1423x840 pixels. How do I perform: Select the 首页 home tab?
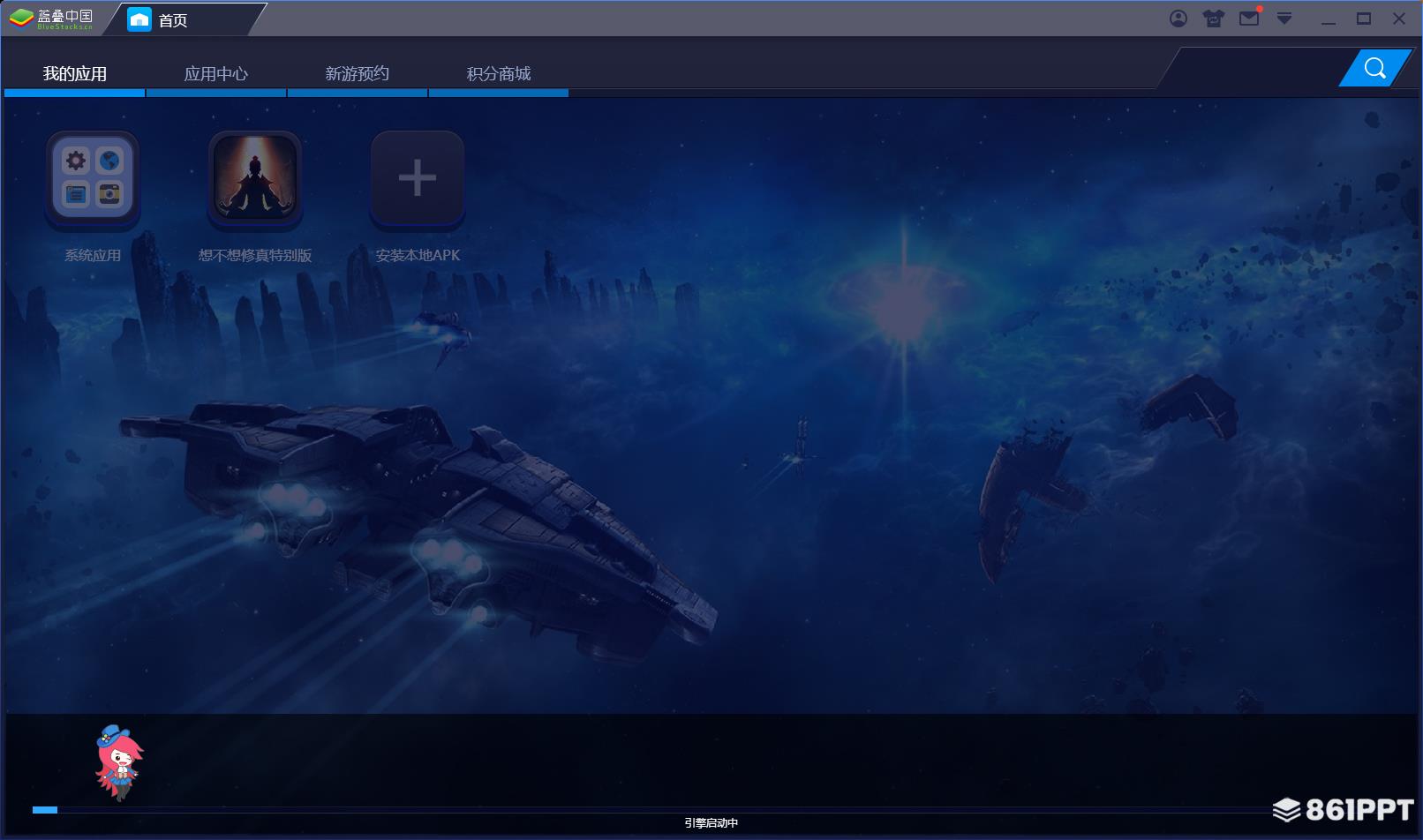tap(184, 19)
